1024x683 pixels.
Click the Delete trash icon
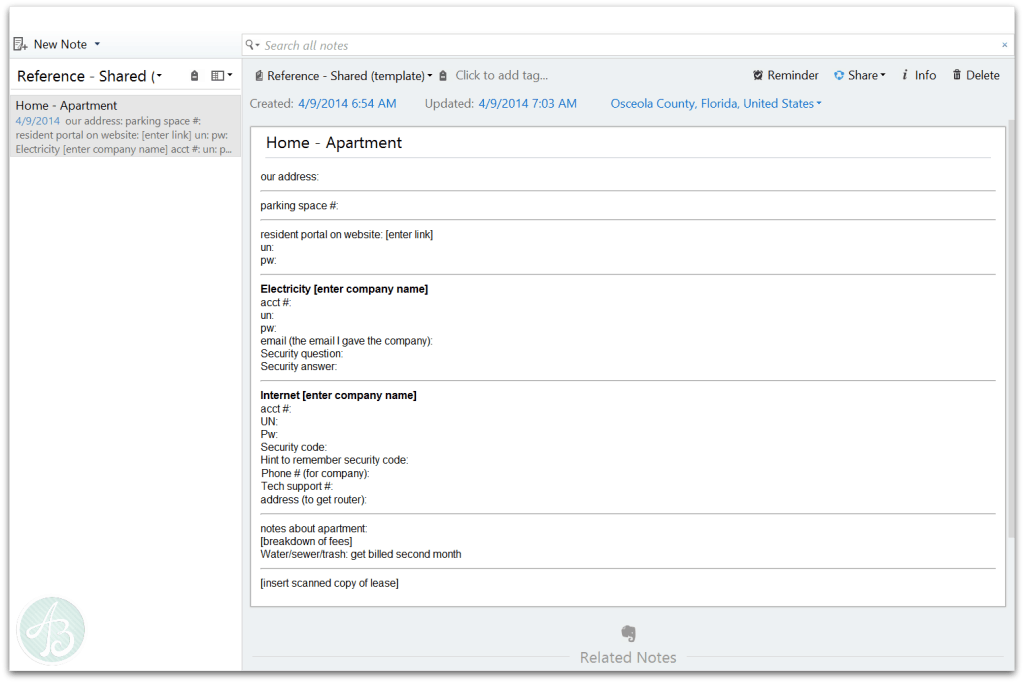point(957,75)
